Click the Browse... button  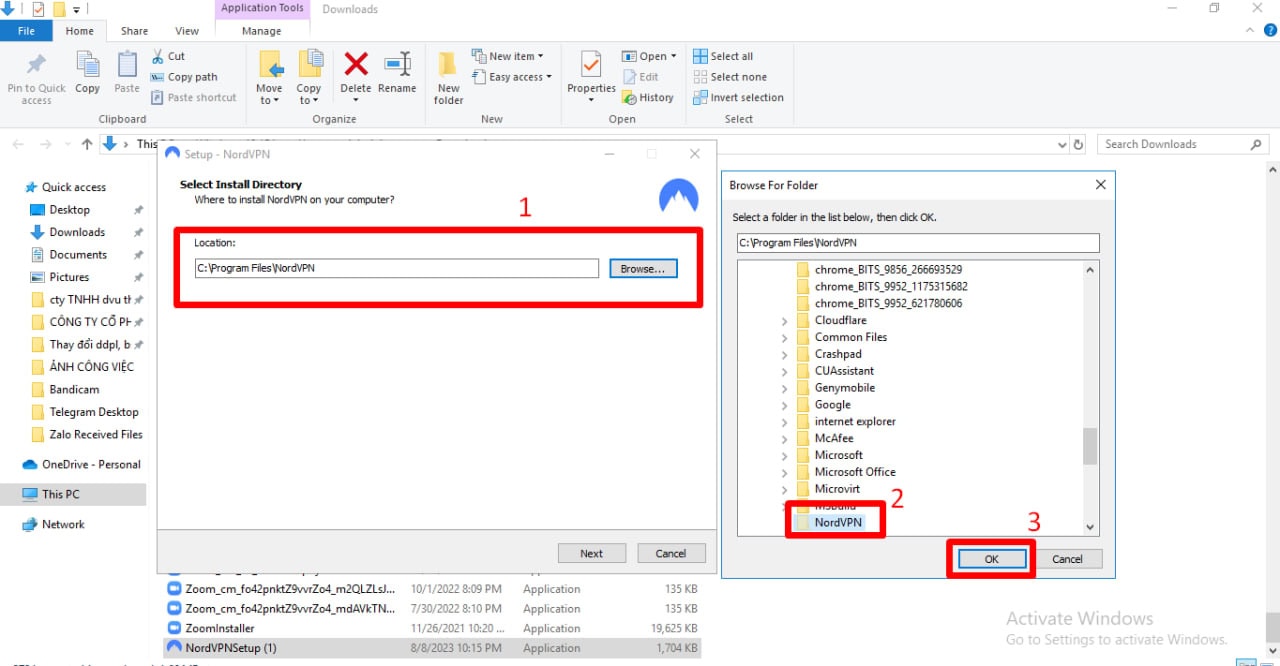pos(643,269)
